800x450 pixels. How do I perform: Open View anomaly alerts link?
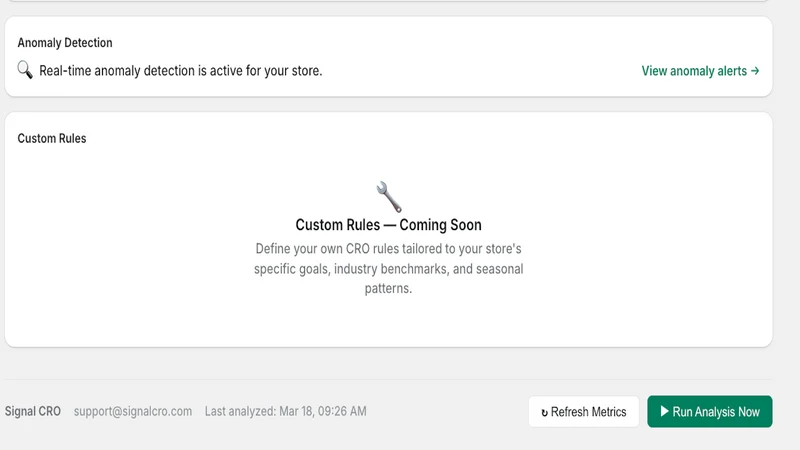pos(700,71)
